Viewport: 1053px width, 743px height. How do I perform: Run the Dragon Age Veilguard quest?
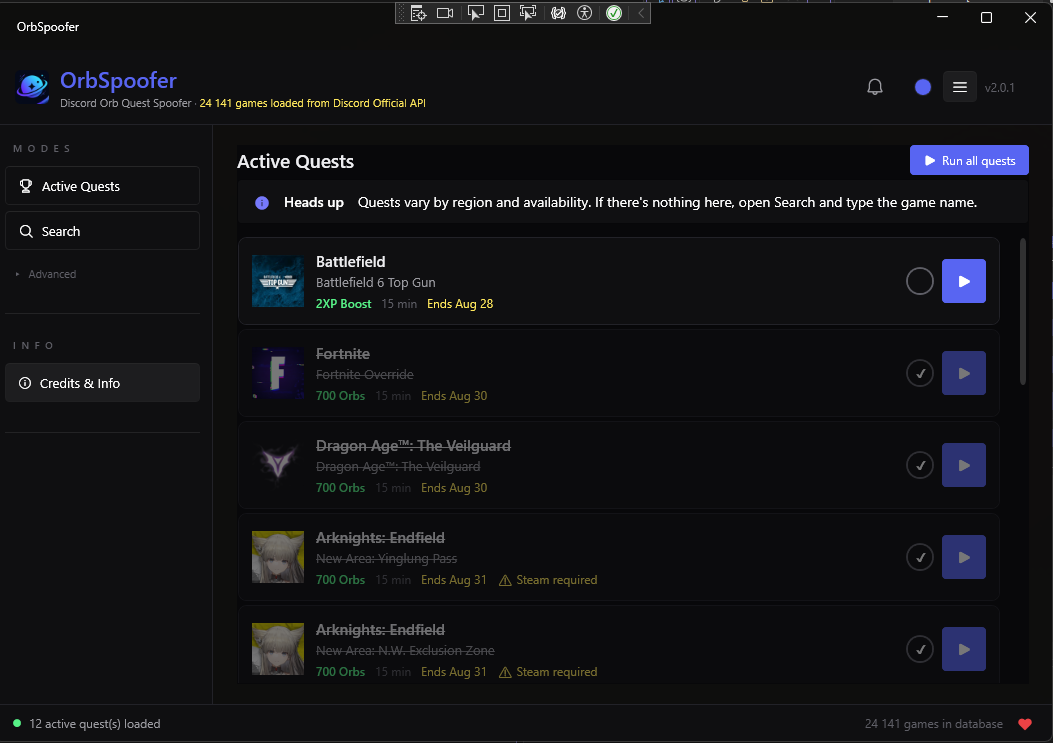[x=964, y=465]
